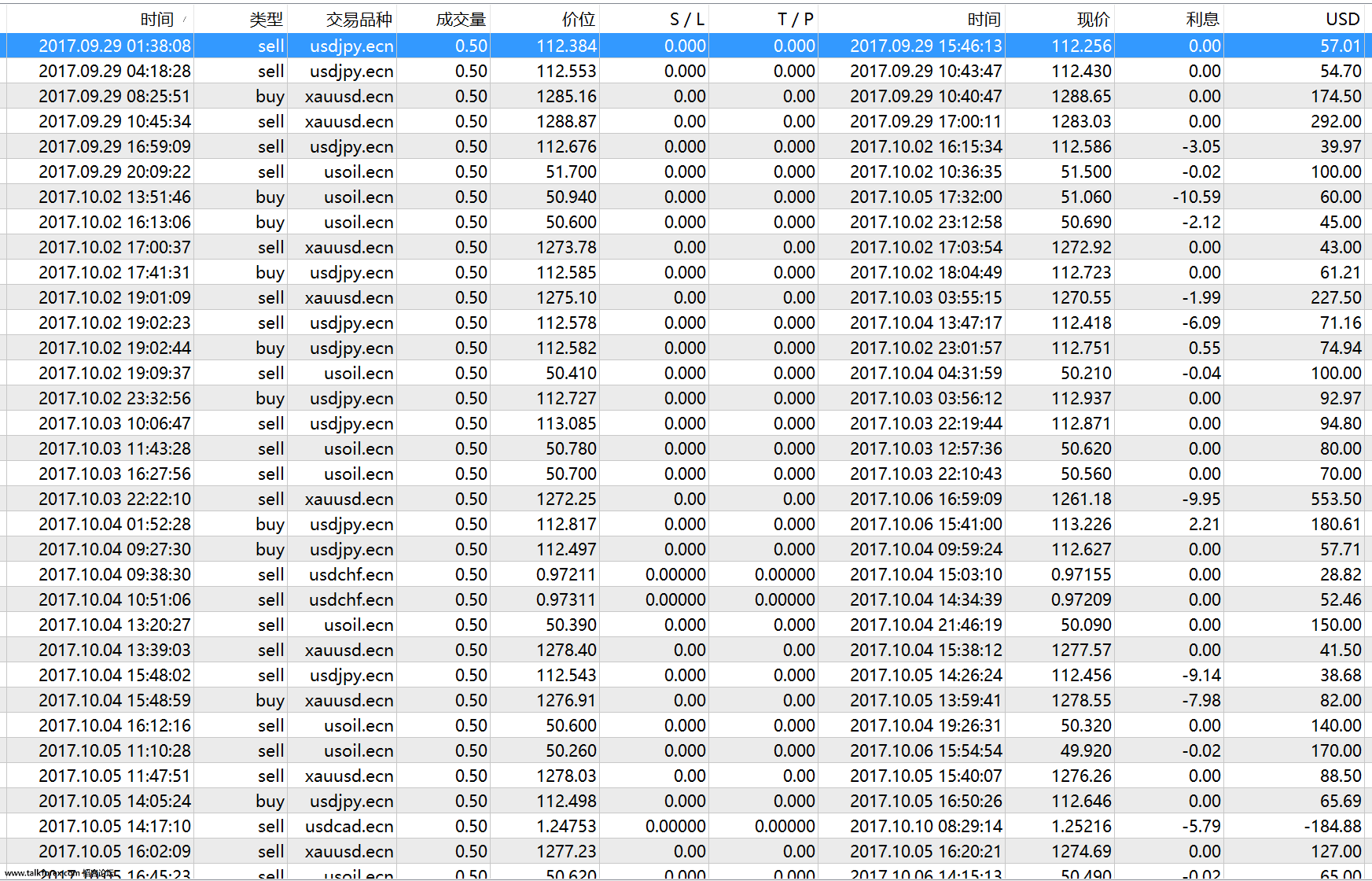Click close time 2017.10.02 17:03:54

click(x=926, y=247)
